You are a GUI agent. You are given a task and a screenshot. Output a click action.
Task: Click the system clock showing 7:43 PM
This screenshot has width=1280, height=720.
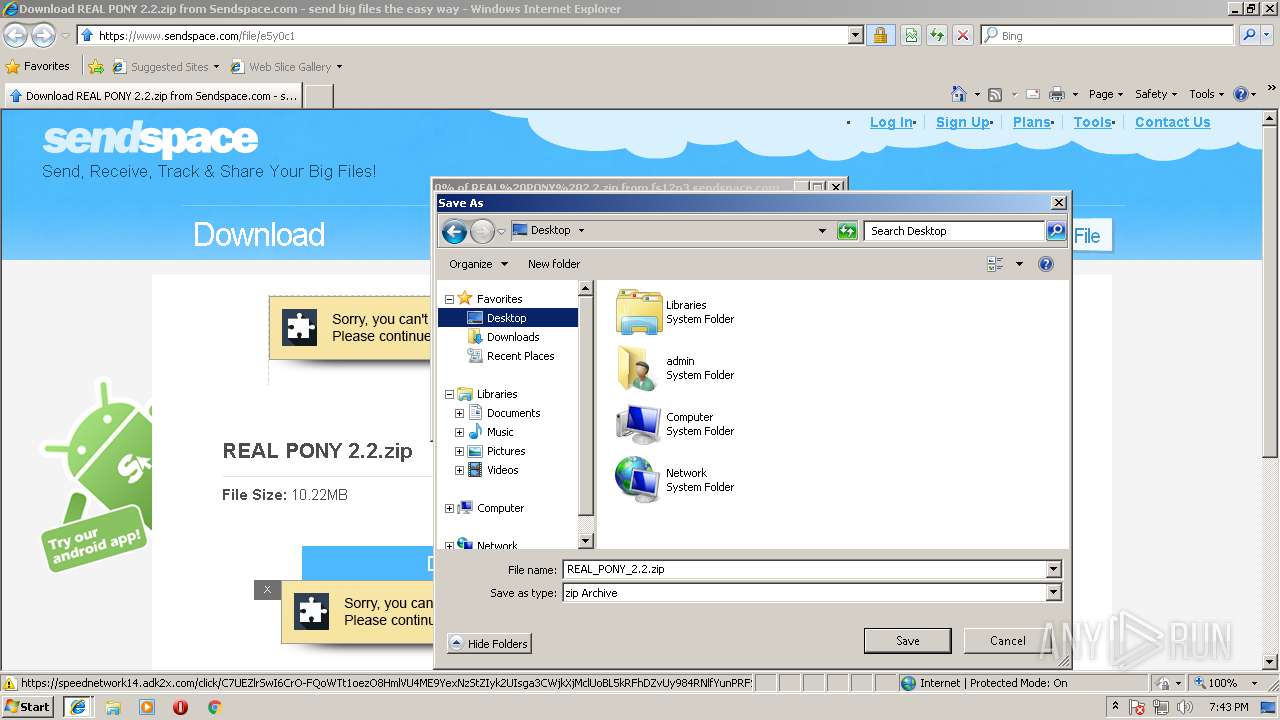click(x=1228, y=707)
